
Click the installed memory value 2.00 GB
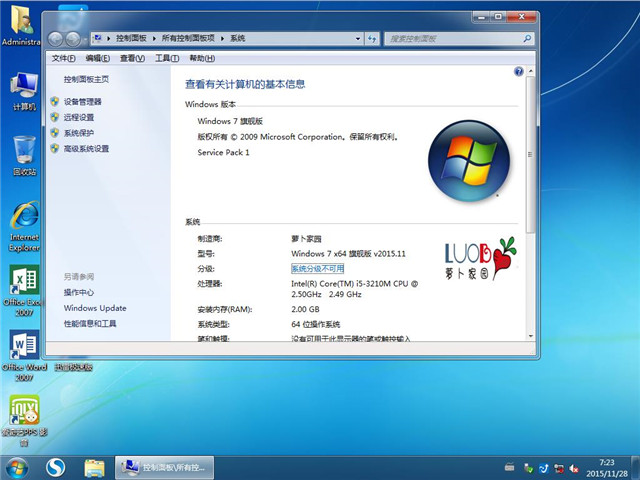(305, 309)
